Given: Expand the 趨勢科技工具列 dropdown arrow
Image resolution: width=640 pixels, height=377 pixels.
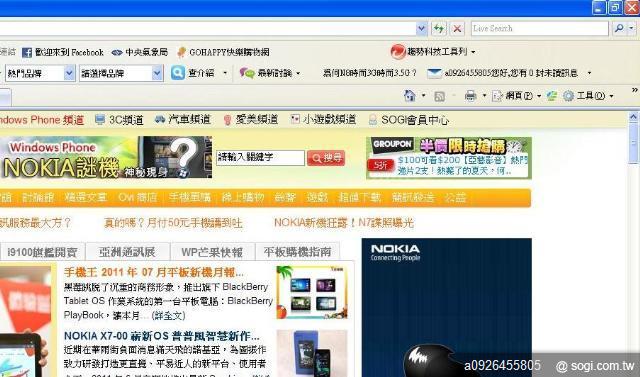Looking at the screenshot, I should (x=473, y=52).
